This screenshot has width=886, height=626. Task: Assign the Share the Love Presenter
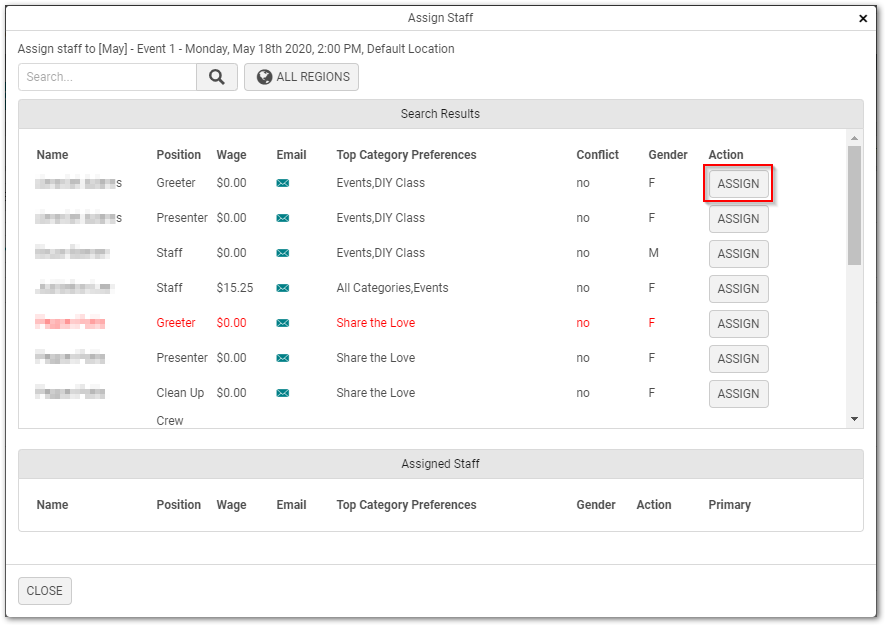(739, 359)
